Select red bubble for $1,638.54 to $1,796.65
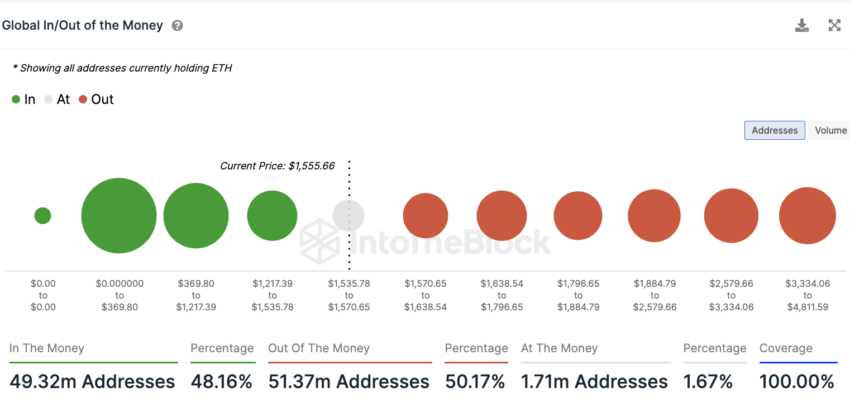Image resolution: width=850 pixels, height=416 pixels. point(502,215)
